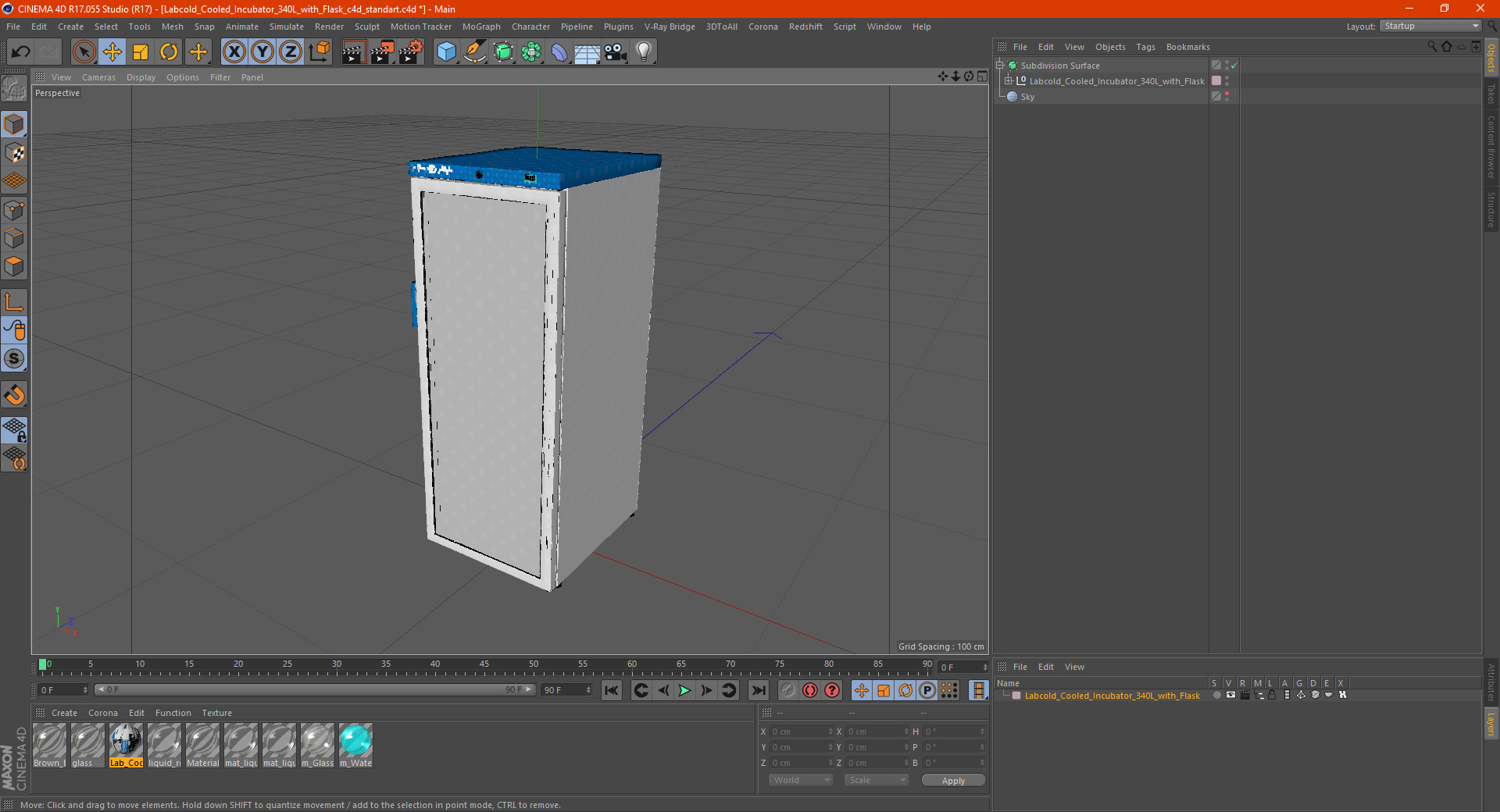
Task: Open the Content Browser side tab
Action: (x=1491, y=147)
